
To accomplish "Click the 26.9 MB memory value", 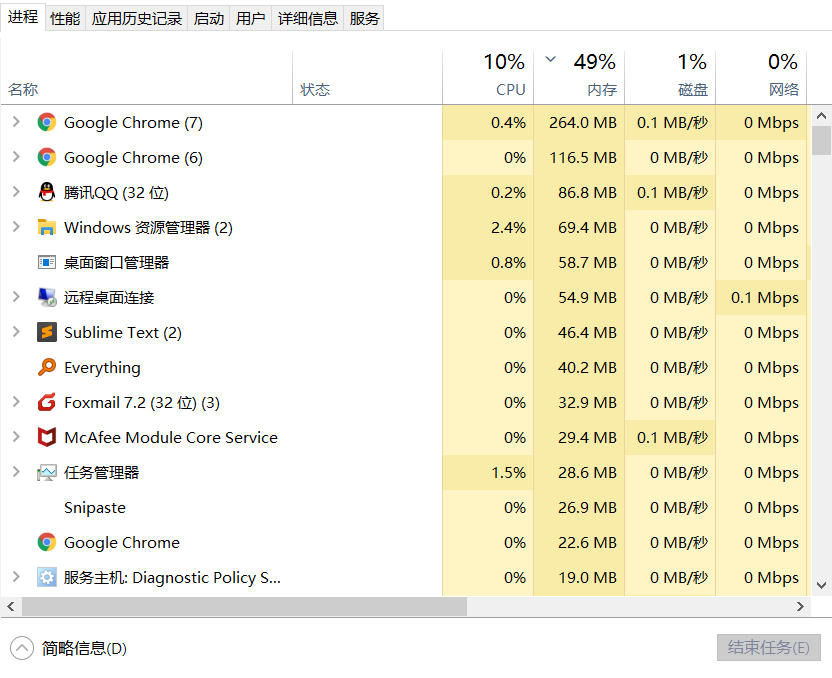I will (587, 508).
